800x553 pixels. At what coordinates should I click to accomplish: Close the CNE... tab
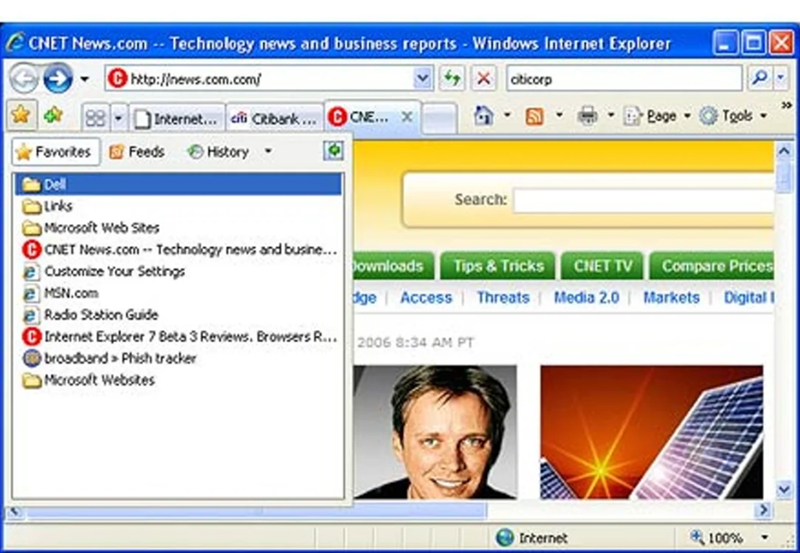407,117
